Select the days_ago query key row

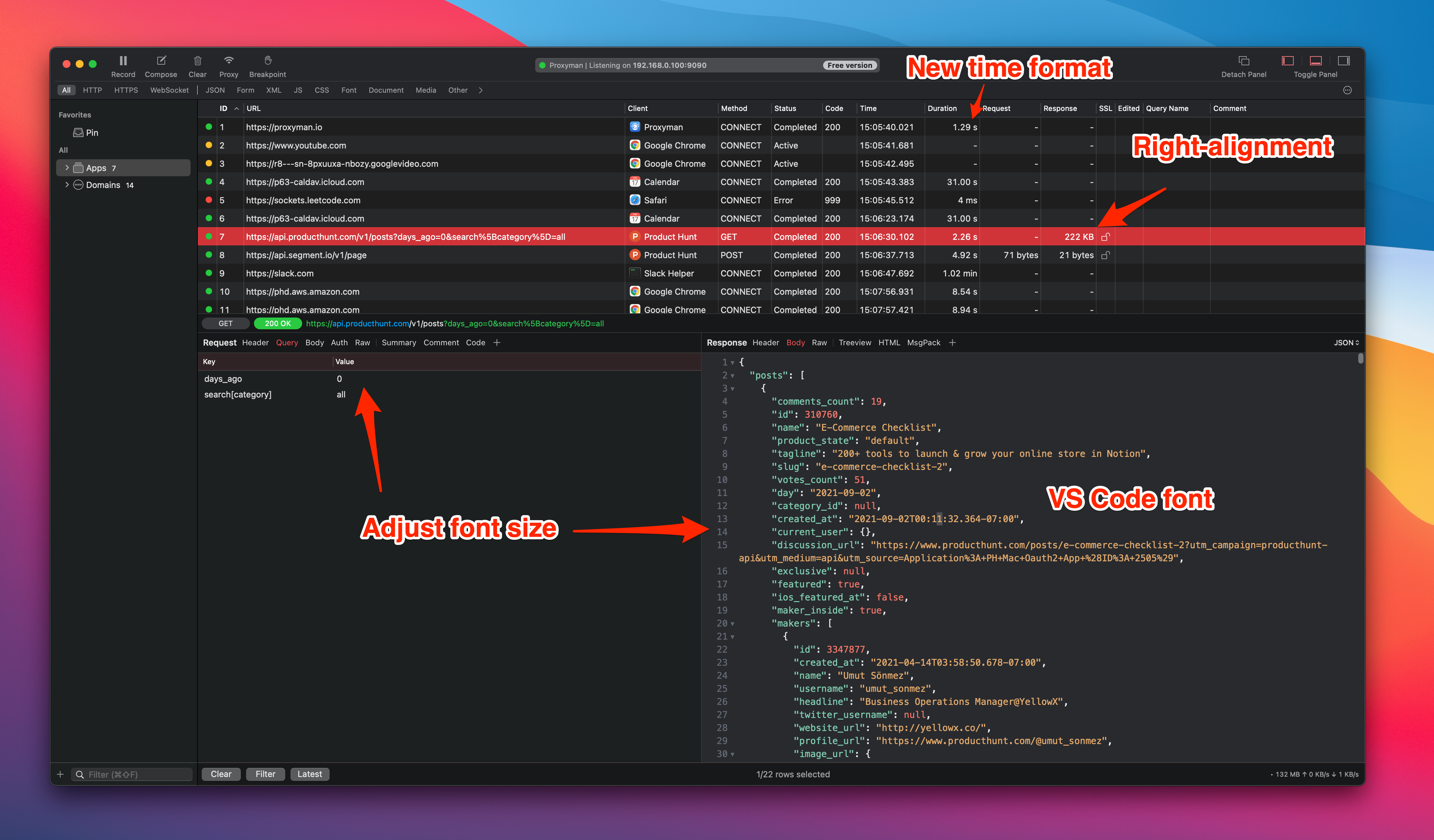tap(449, 379)
